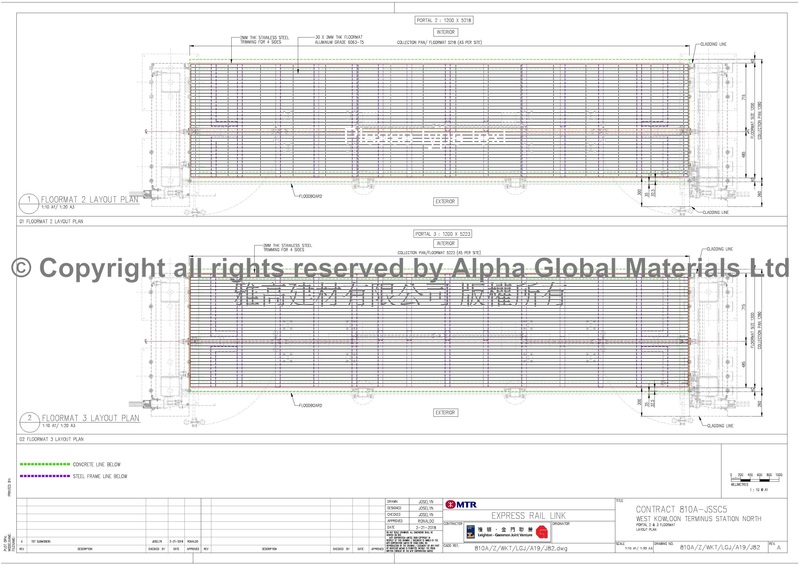
Task: Click the revision letter 'A' box
Action: click(779, 548)
